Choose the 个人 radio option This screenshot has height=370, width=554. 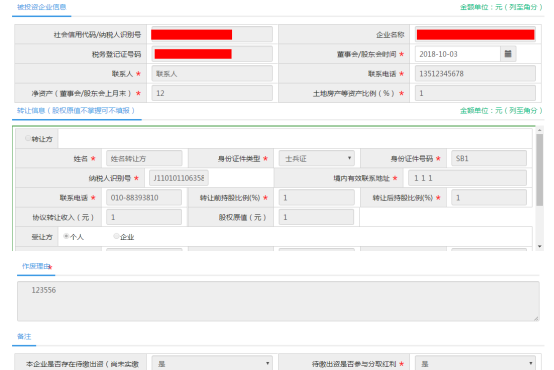click(66, 236)
